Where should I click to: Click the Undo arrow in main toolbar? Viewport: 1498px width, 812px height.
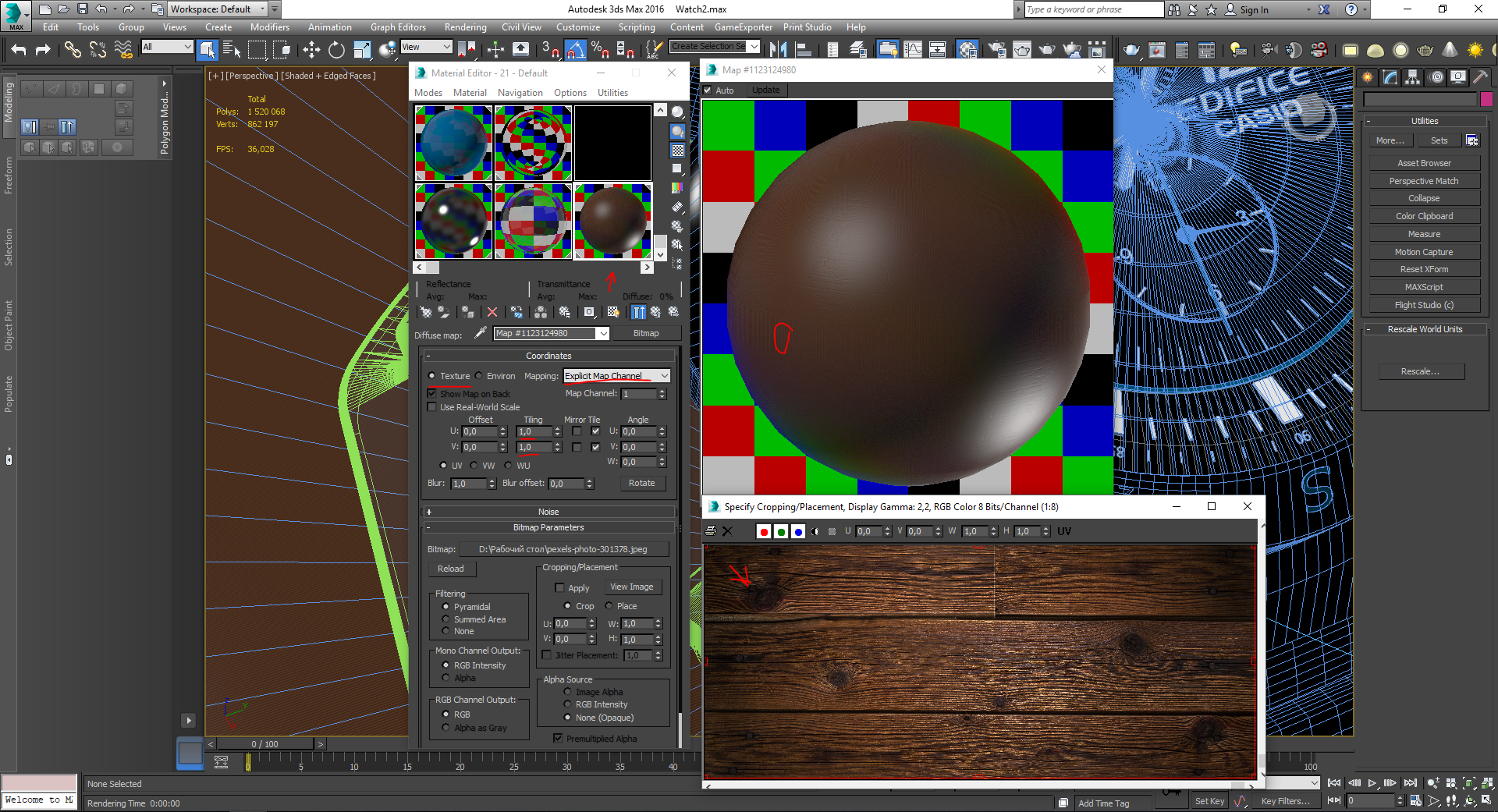19,50
